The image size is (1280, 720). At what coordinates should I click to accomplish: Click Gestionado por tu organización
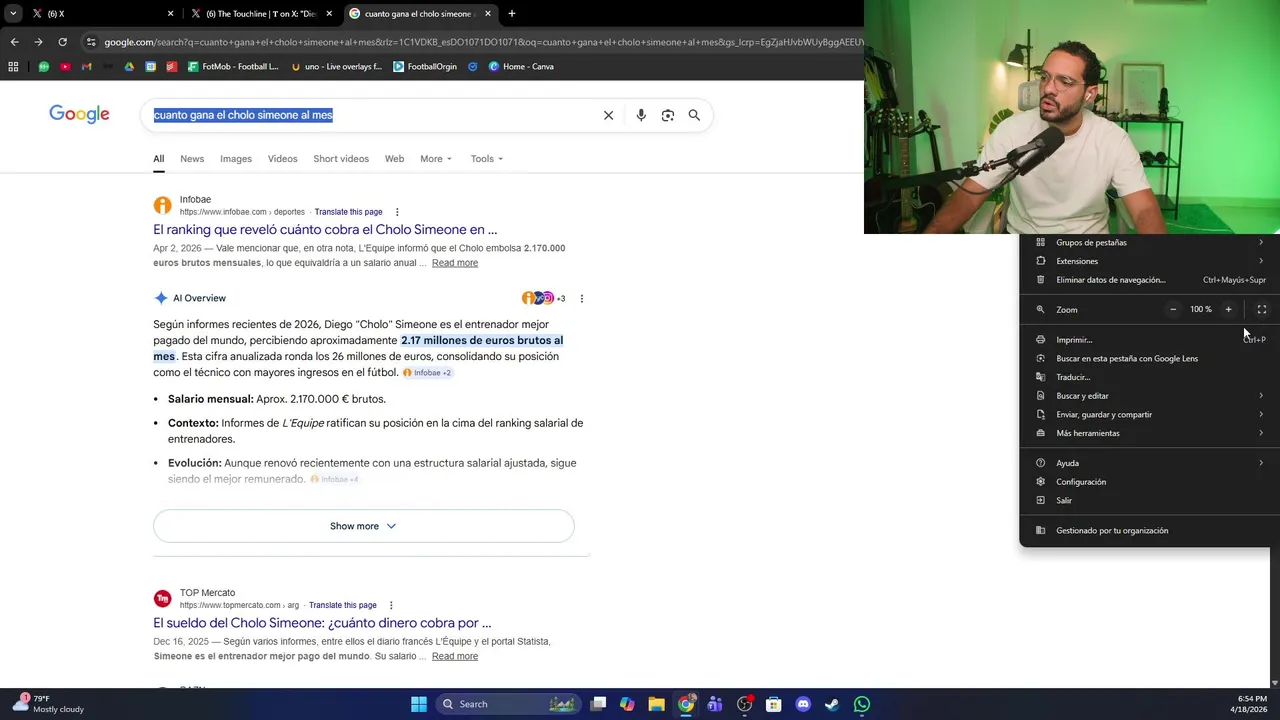click(1149, 530)
